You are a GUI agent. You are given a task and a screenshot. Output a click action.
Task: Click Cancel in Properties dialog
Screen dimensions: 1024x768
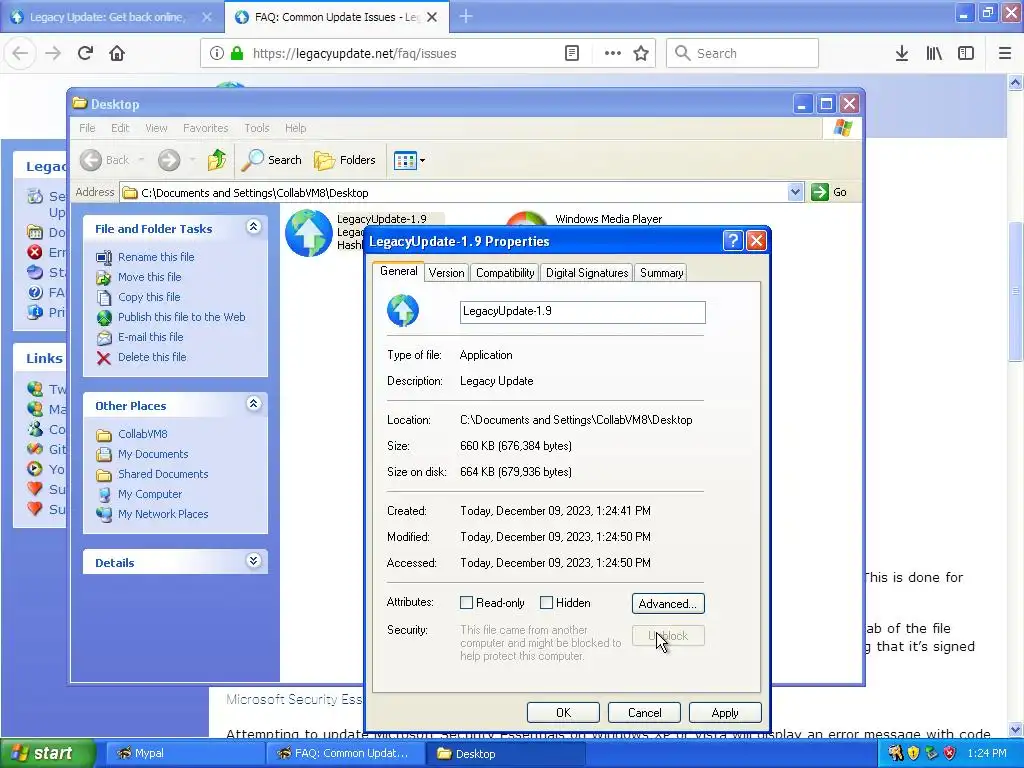point(644,712)
